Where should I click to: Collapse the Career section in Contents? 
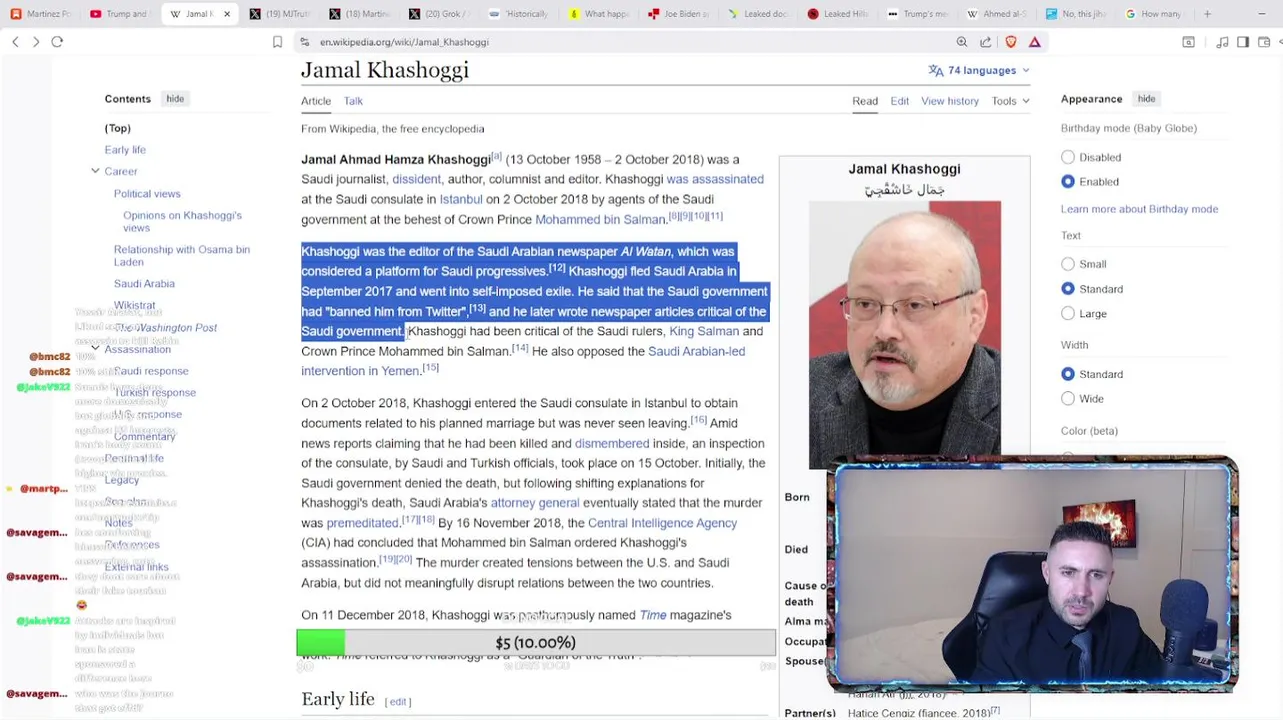[x=95, y=171]
